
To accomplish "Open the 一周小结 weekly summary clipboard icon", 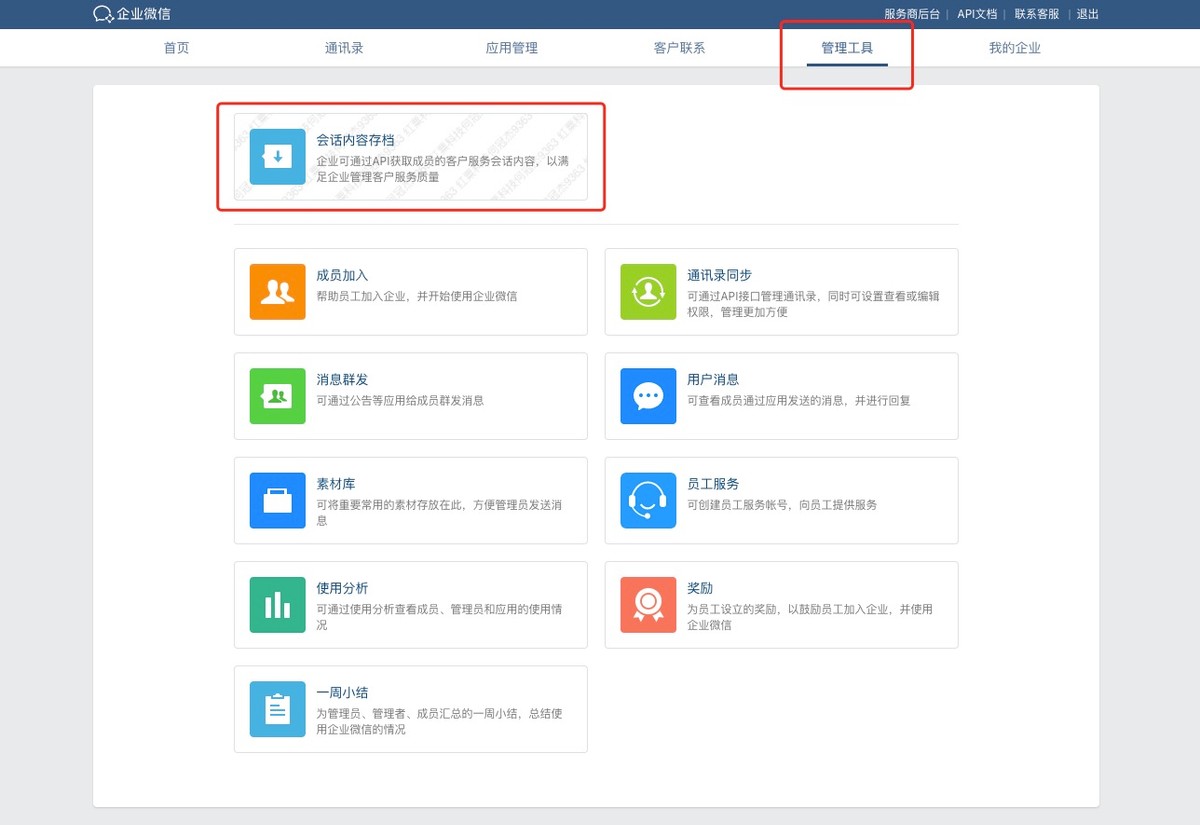I will (276, 709).
